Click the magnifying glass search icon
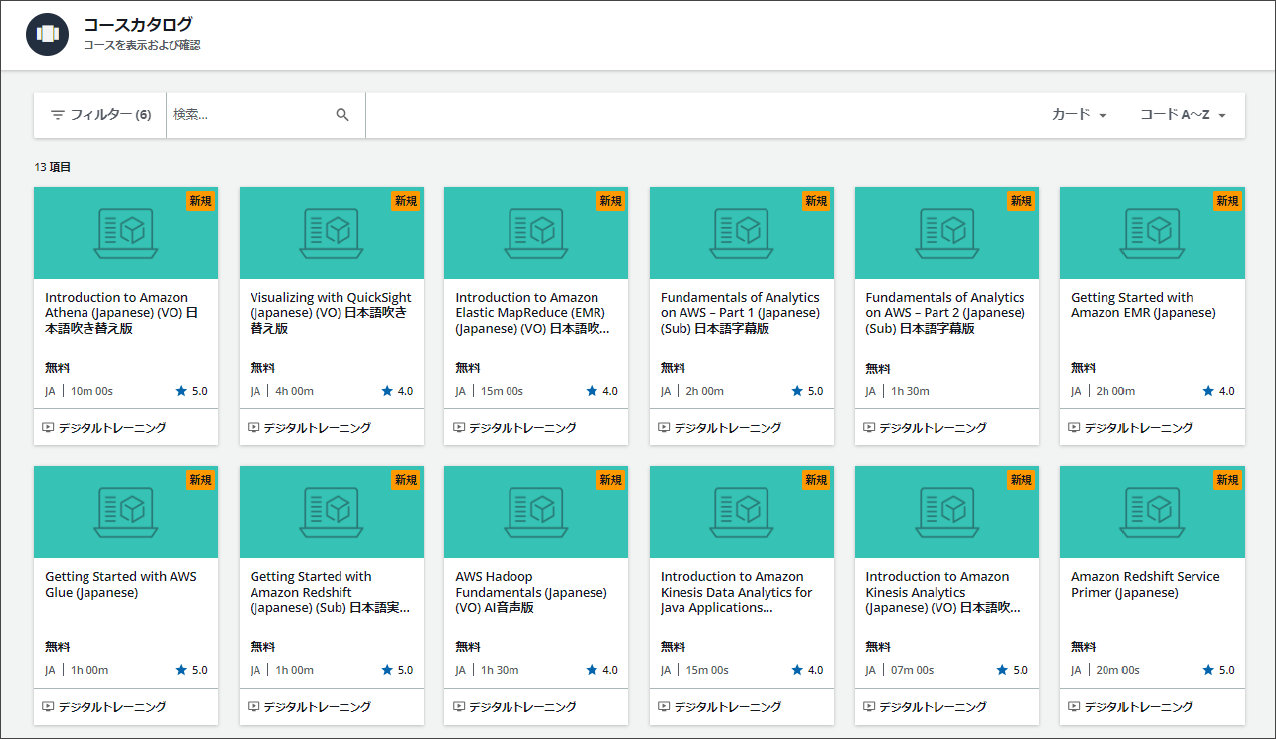This screenshot has width=1276, height=739. point(342,115)
